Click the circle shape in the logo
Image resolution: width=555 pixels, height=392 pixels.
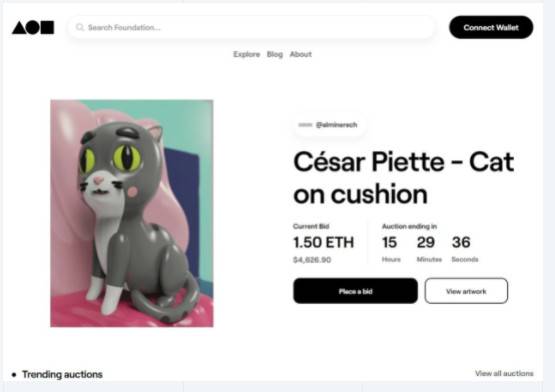click(x=33, y=27)
